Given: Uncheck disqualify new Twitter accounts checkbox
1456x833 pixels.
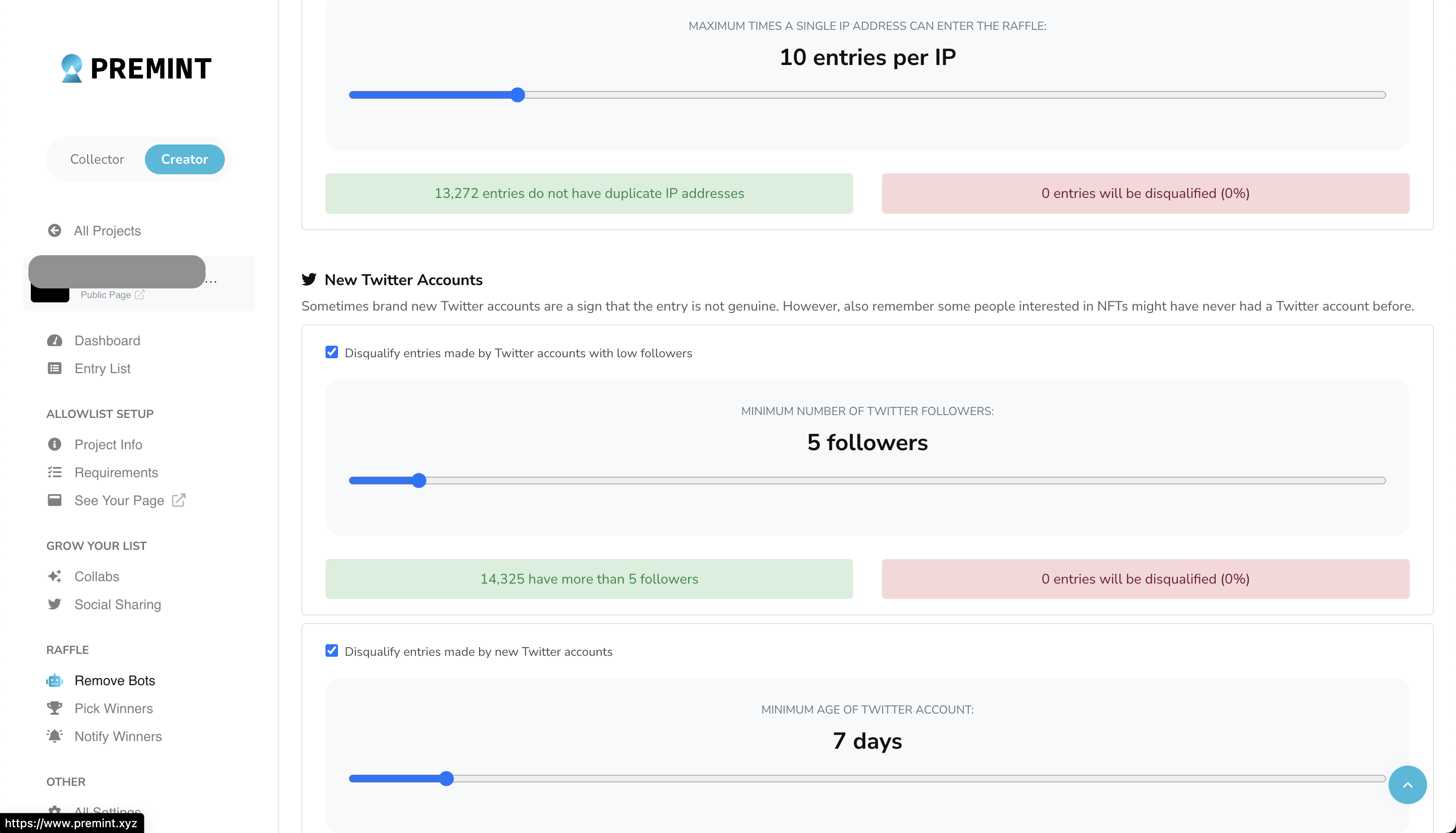Looking at the screenshot, I should click(332, 651).
